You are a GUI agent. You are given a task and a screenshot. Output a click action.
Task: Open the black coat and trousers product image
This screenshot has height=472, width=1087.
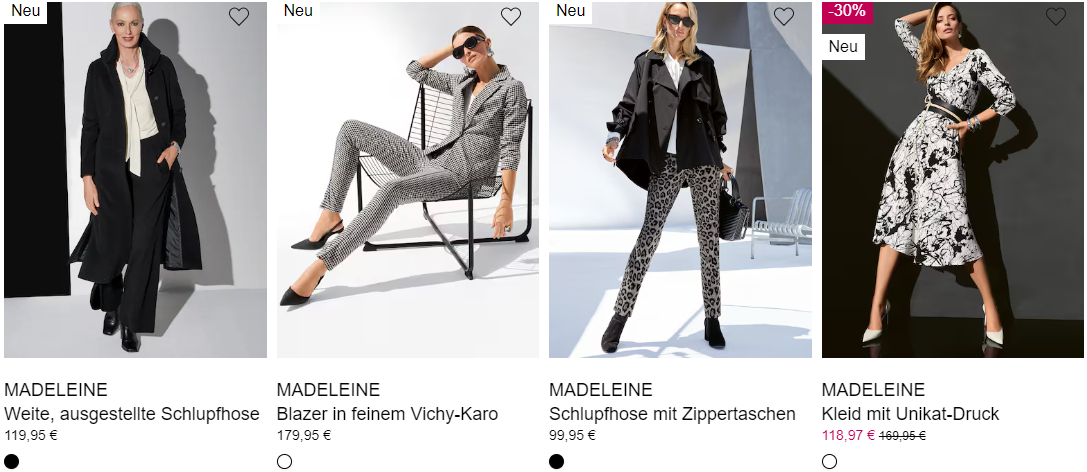pos(135,180)
